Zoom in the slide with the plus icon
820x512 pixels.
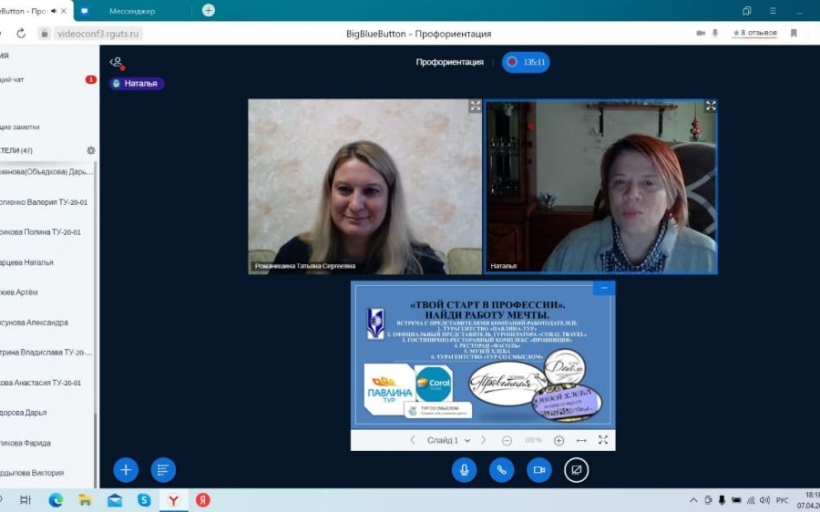[559, 440]
